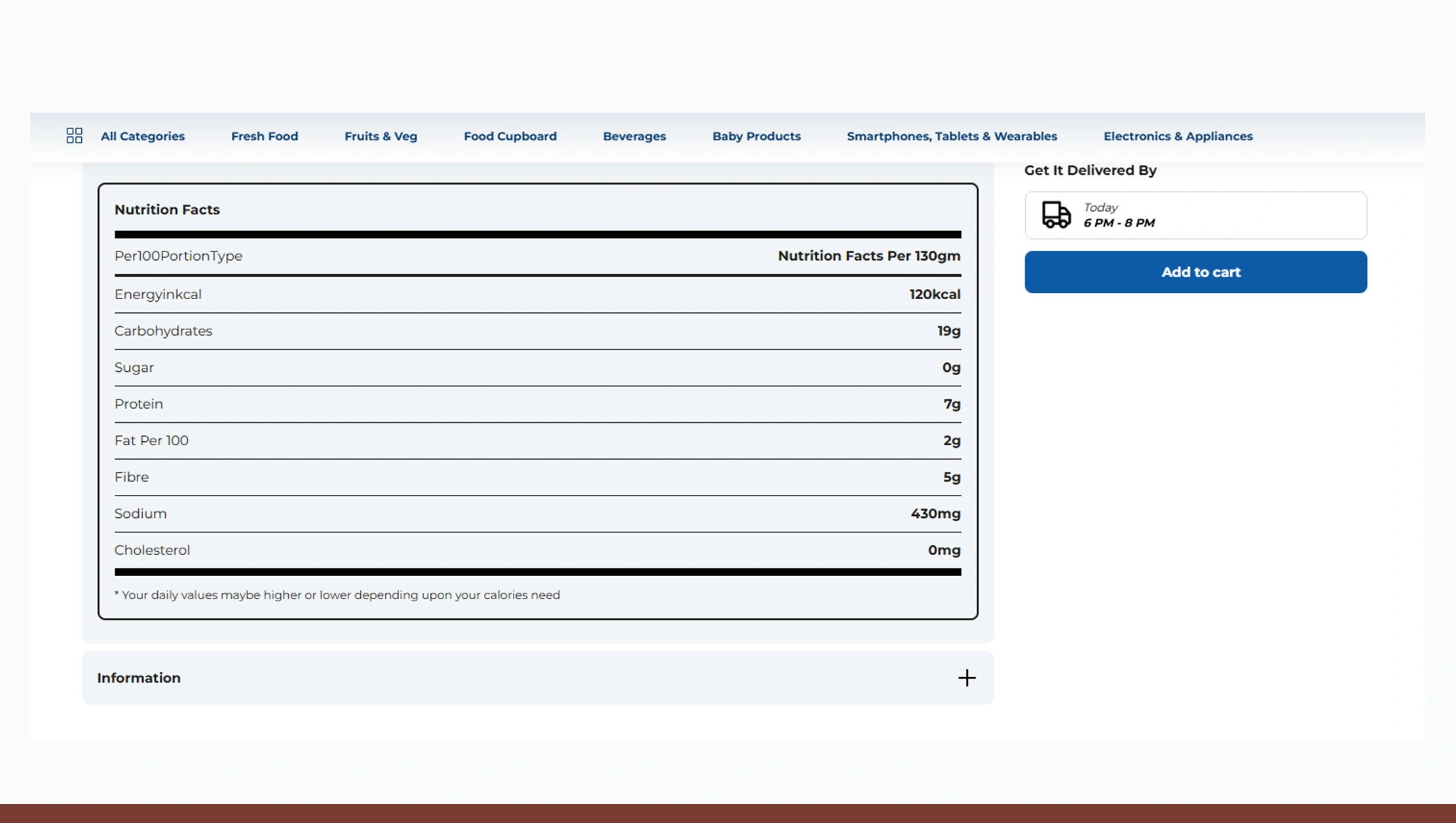Navigate to Baby Products

pos(756,136)
